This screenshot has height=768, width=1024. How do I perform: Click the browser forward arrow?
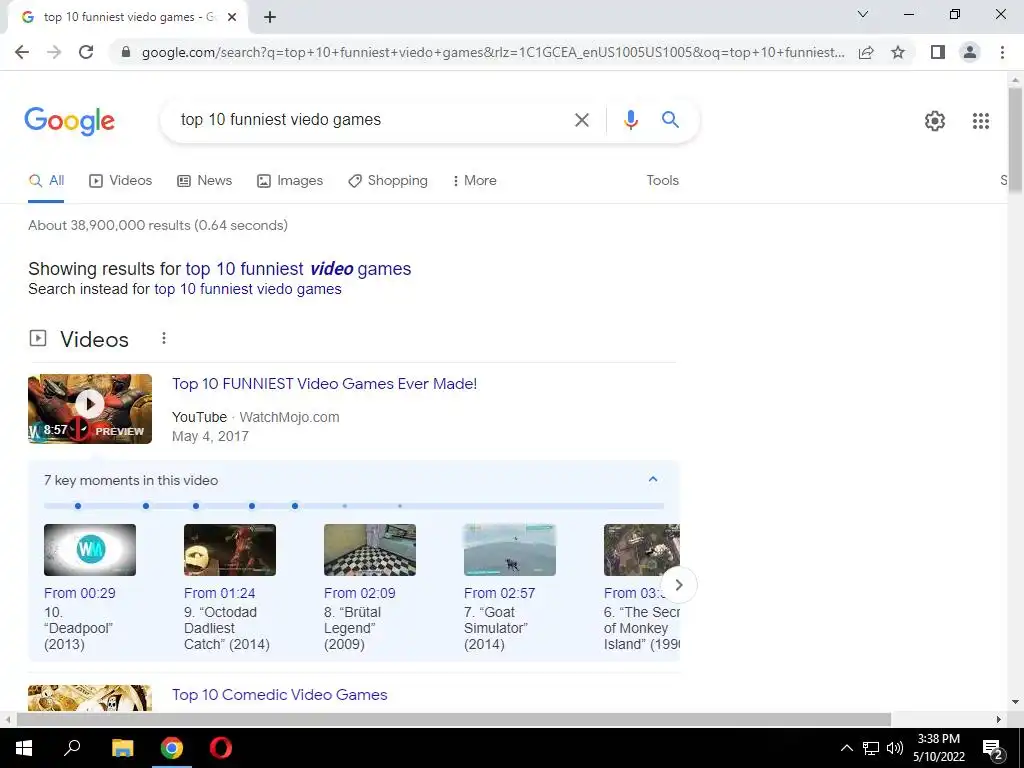click(x=54, y=52)
